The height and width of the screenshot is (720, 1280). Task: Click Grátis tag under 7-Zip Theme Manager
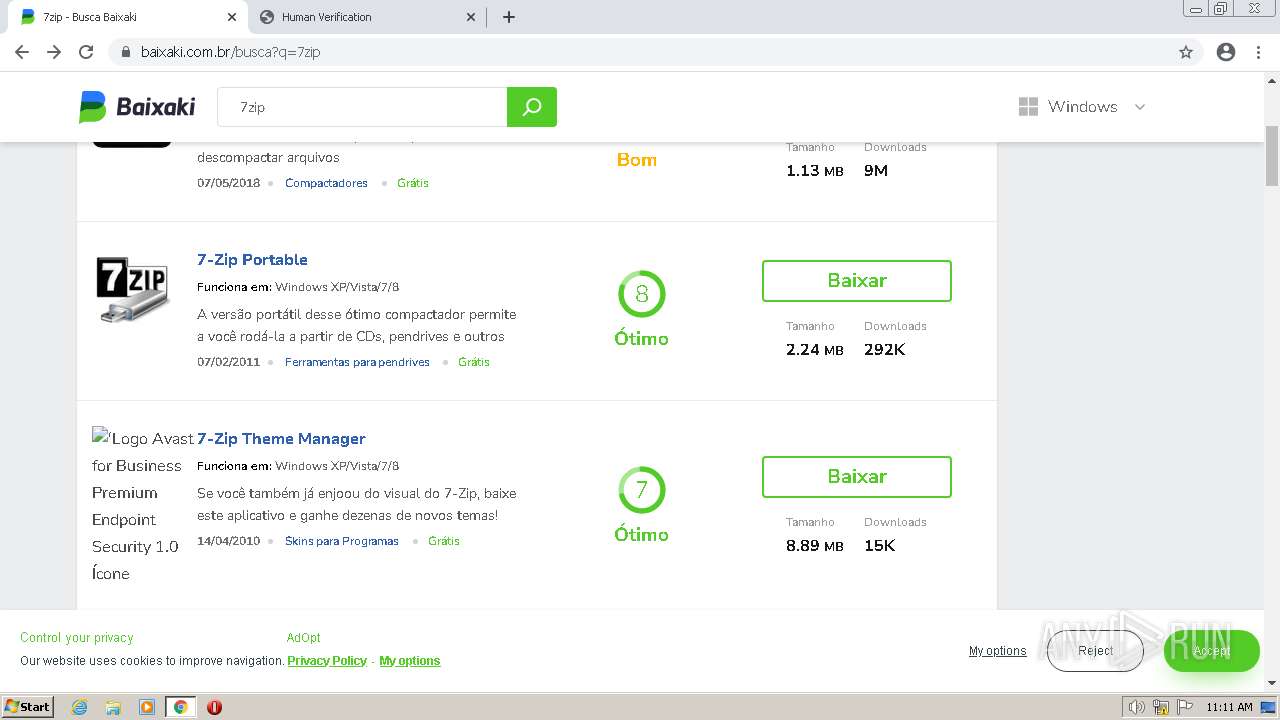coord(444,541)
